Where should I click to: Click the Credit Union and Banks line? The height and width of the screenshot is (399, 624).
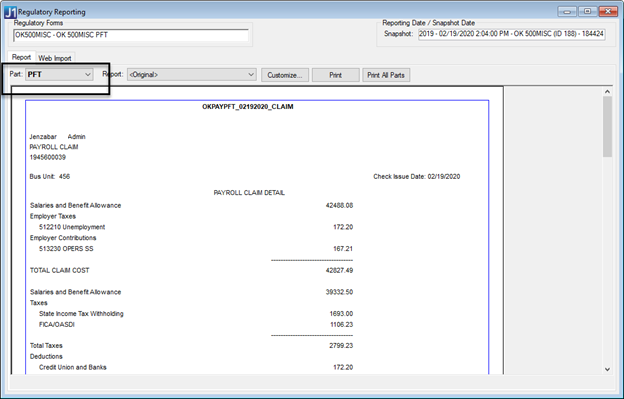click(x=73, y=367)
